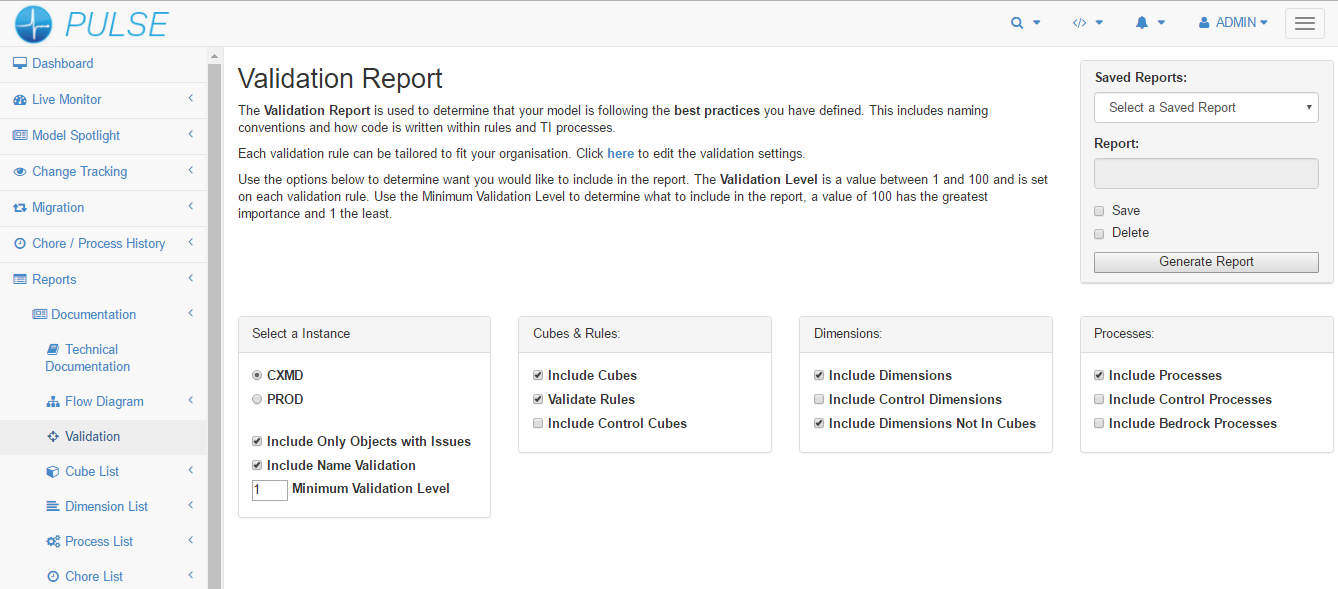
Task: Click the 'here' link to edit settings
Action: 620,154
